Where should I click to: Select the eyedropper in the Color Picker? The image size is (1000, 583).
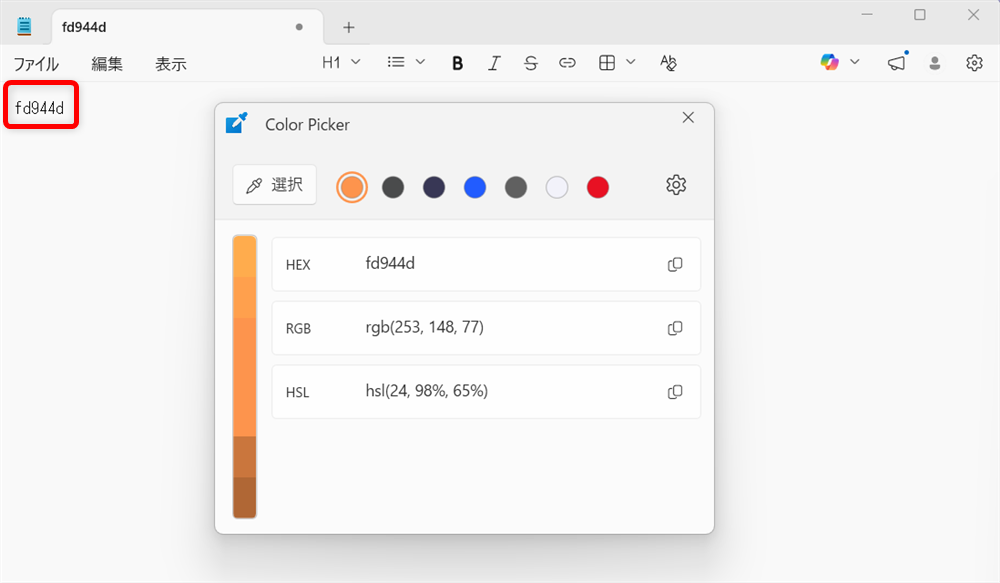274,185
